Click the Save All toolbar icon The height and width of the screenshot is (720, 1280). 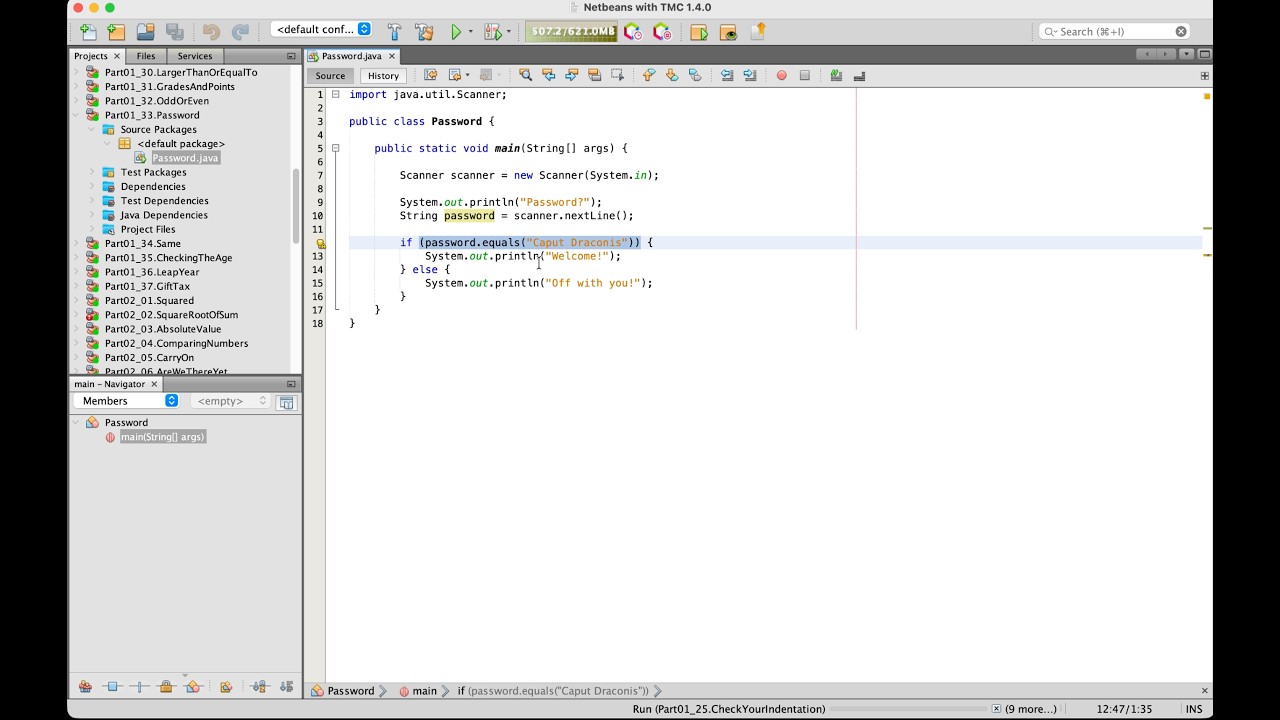point(174,32)
